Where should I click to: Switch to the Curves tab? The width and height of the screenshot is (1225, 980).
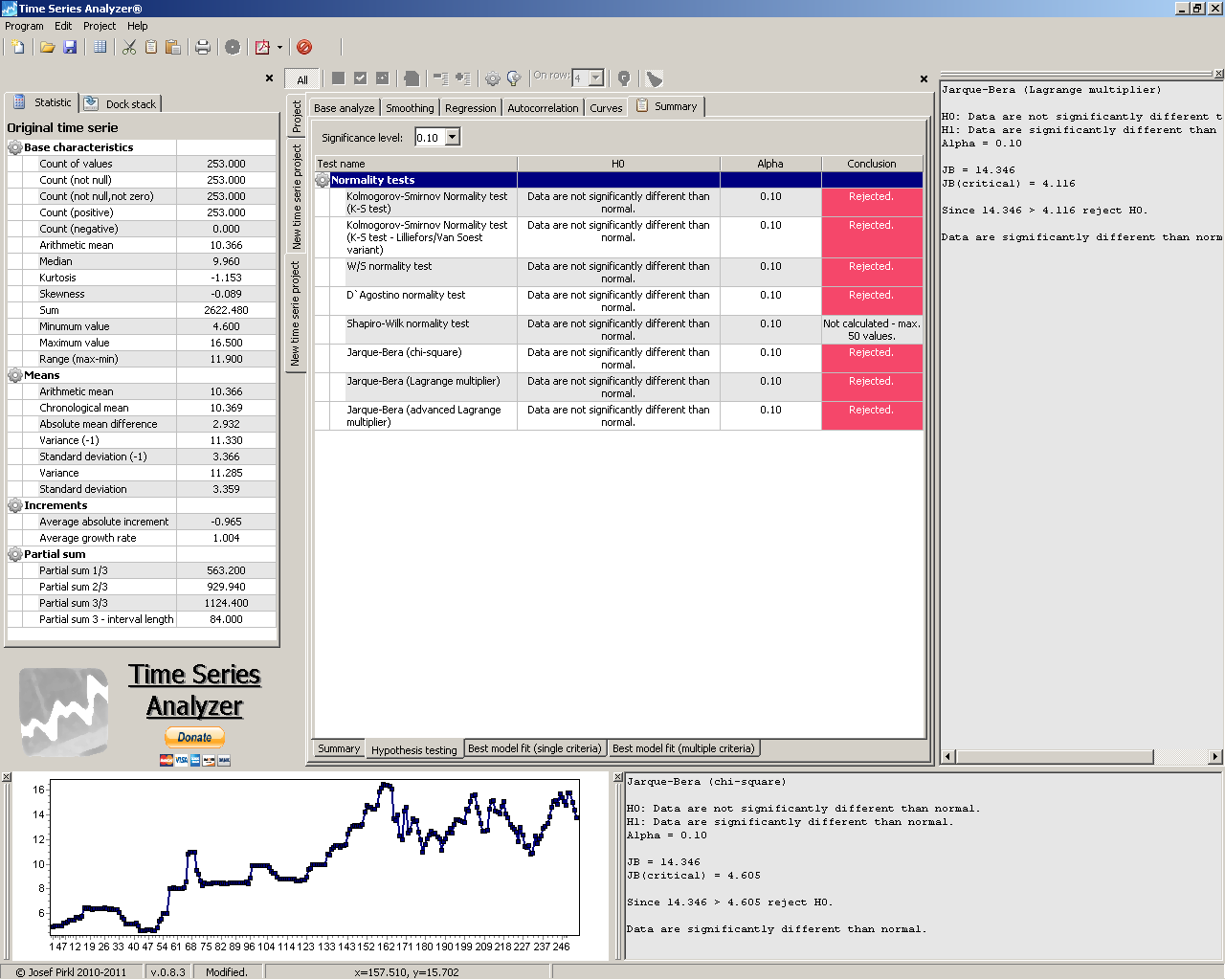(x=606, y=108)
